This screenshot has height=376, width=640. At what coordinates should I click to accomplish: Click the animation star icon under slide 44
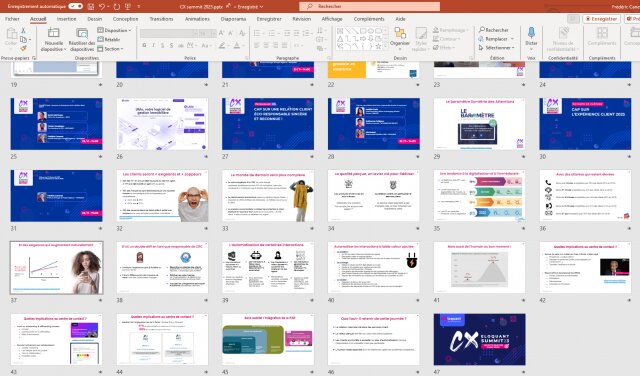coord(206,372)
